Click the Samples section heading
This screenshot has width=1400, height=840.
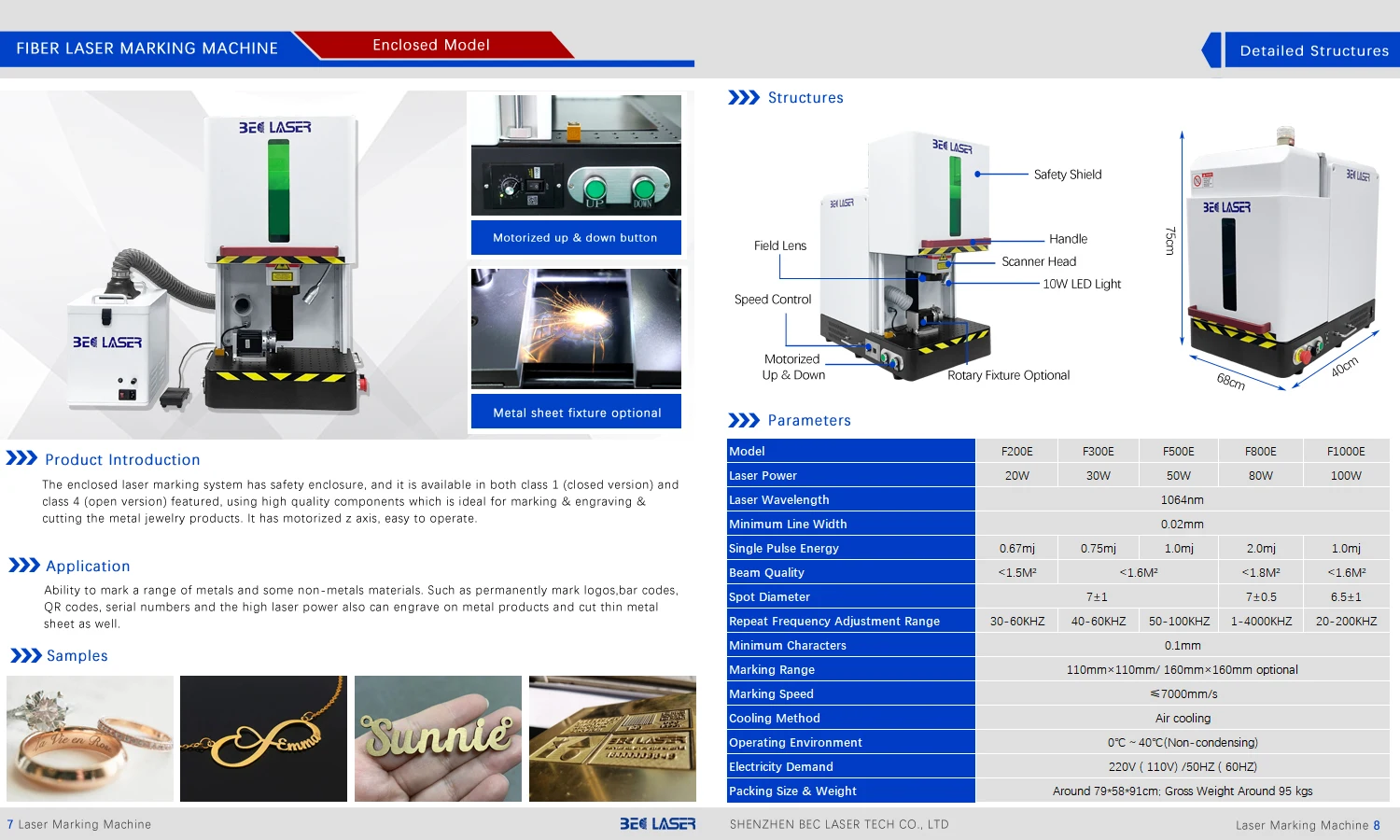tap(77, 656)
